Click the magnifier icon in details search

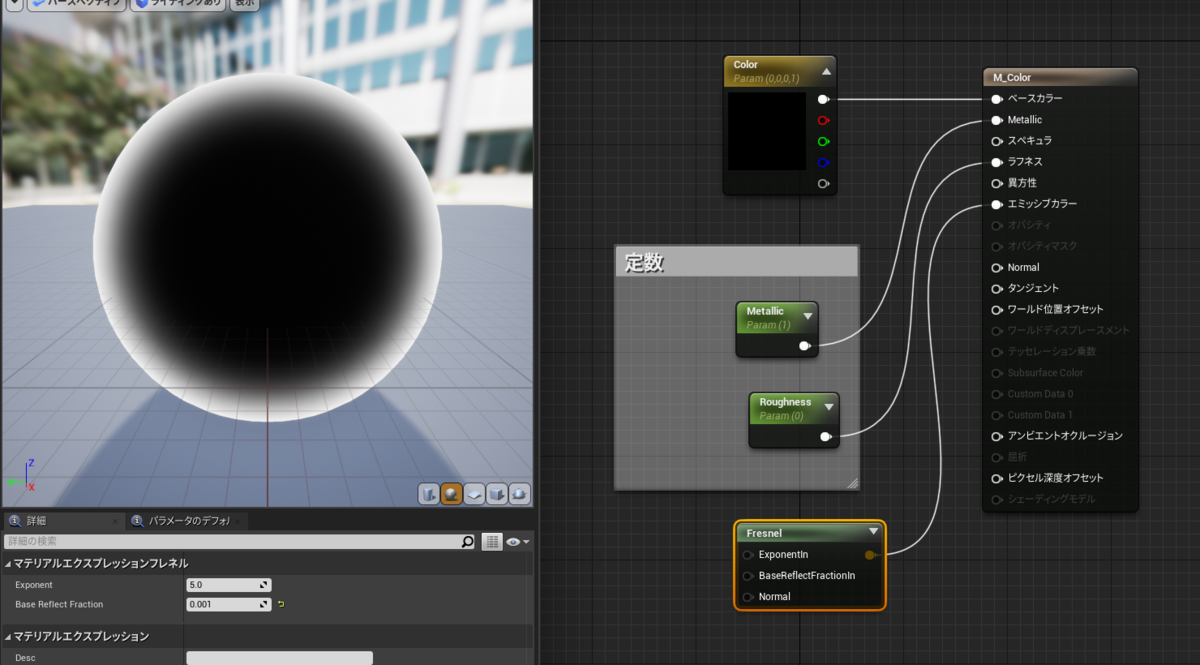[467, 542]
